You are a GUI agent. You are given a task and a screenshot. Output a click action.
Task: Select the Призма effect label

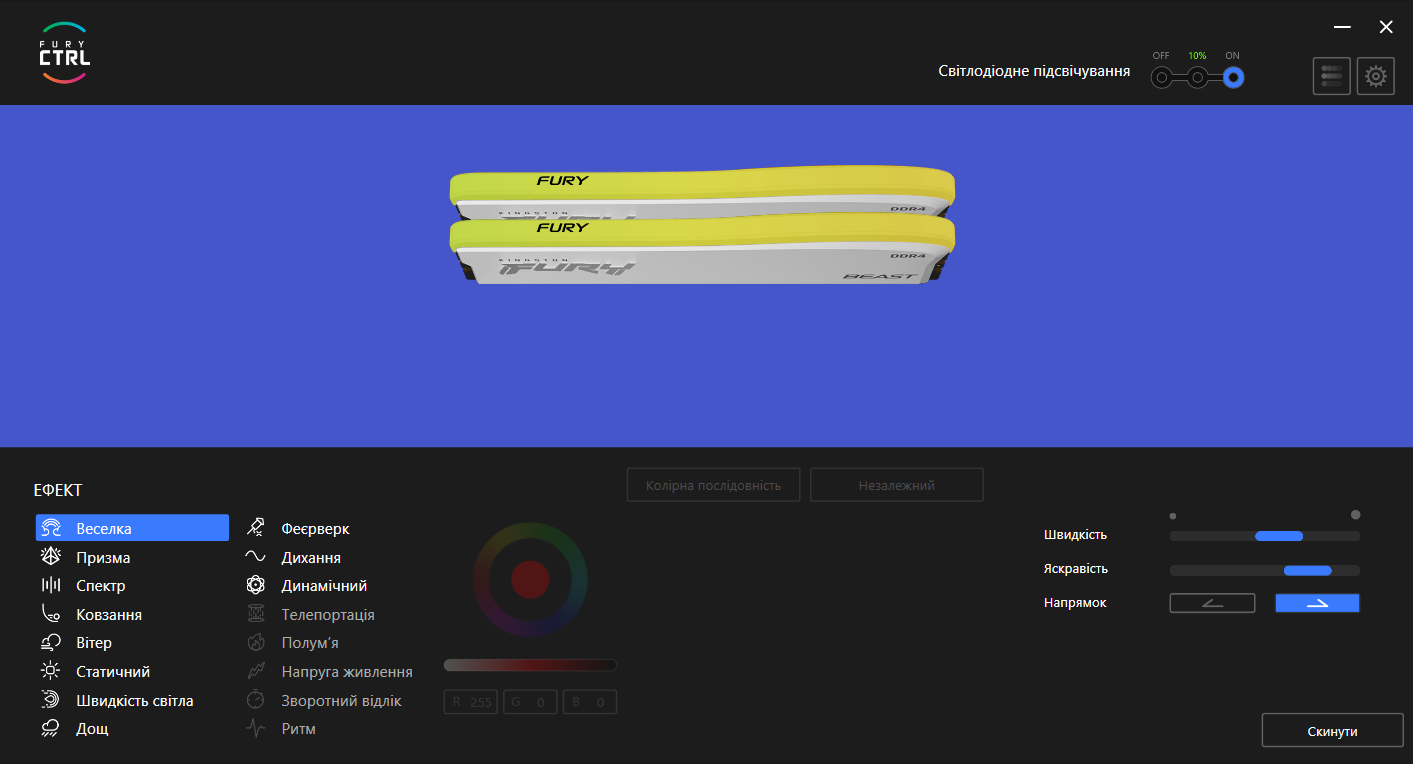pos(103,557)
